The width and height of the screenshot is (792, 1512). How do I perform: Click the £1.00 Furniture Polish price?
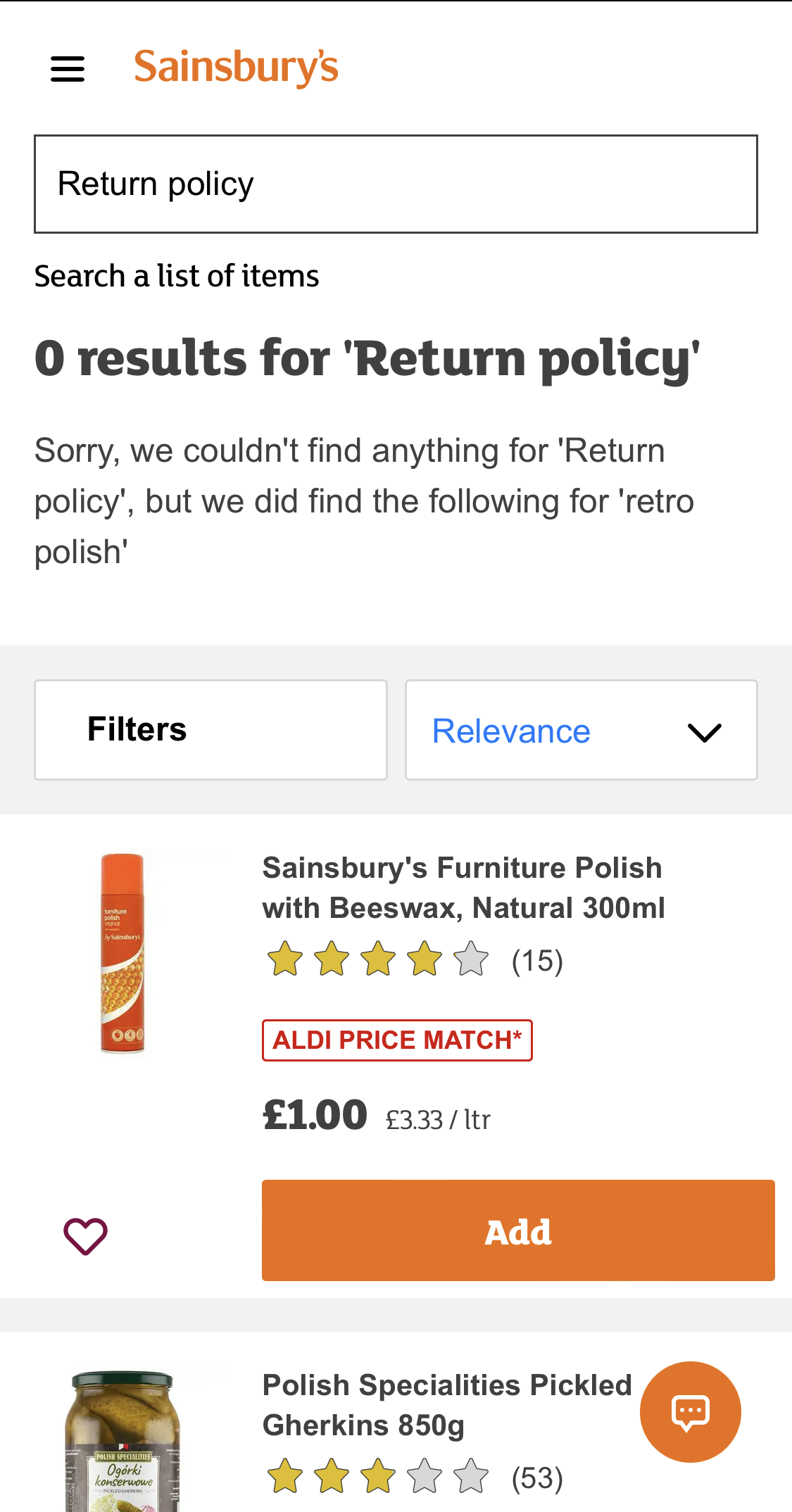315,1116
